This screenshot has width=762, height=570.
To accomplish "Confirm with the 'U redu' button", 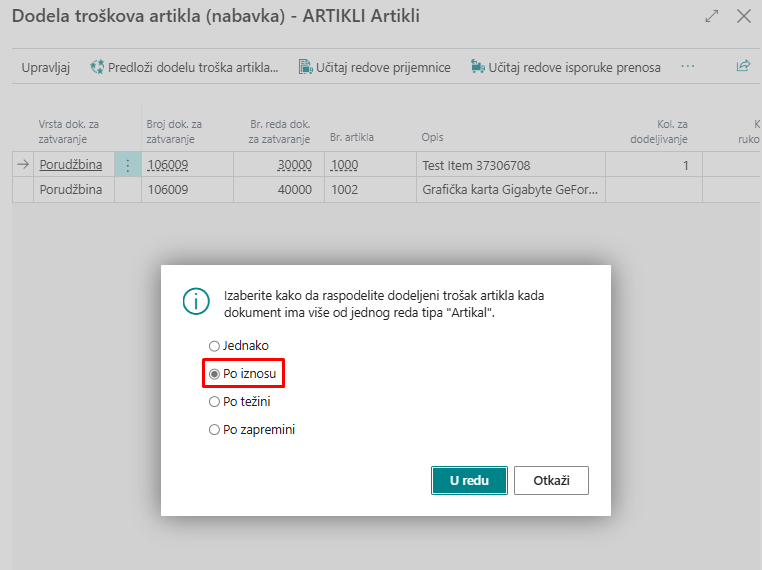I will pyautogui.click(x=469, y=480).
